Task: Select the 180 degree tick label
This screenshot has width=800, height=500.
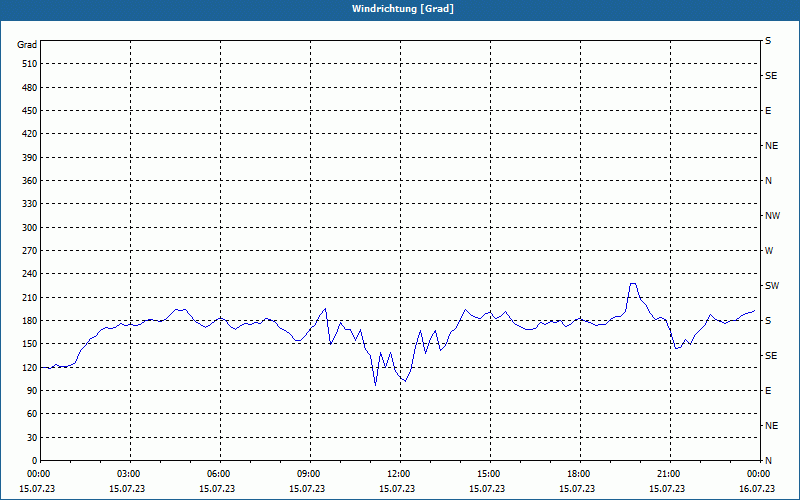Action: click(30, 321)
